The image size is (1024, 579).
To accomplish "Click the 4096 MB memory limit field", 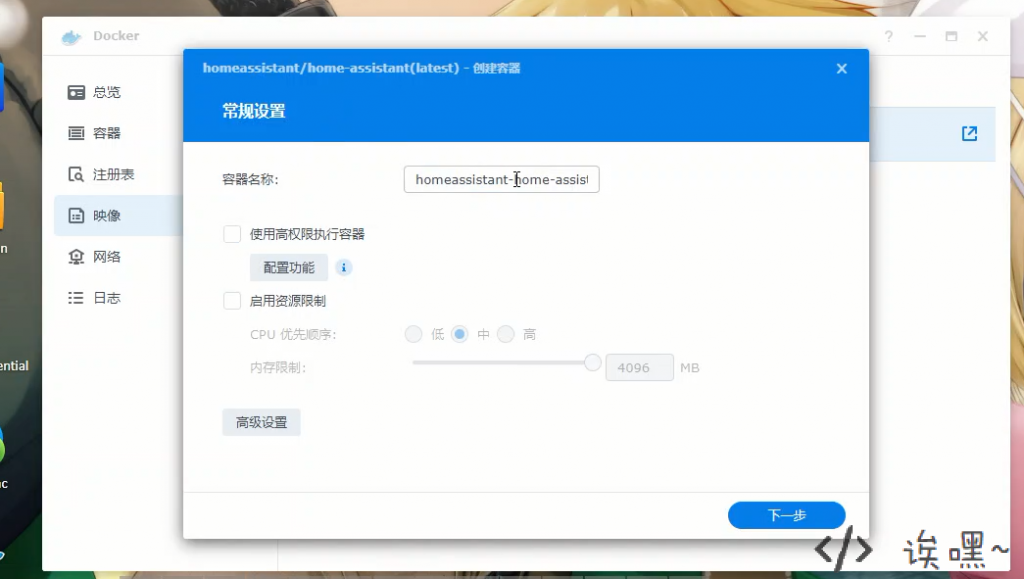I will click(639, 368).
